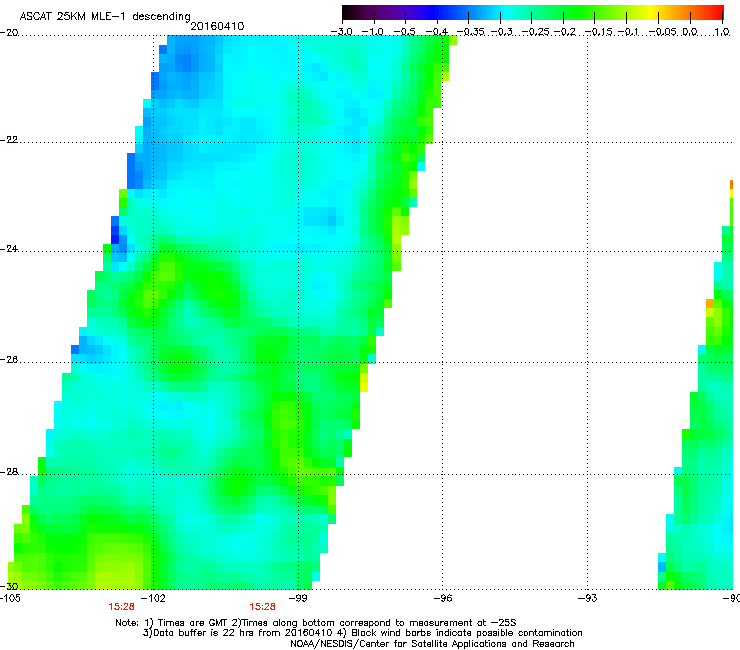This screenshot has height=650, width=740.
Task: Click the '-22' latitude axis label
Action: pos(9,140)
